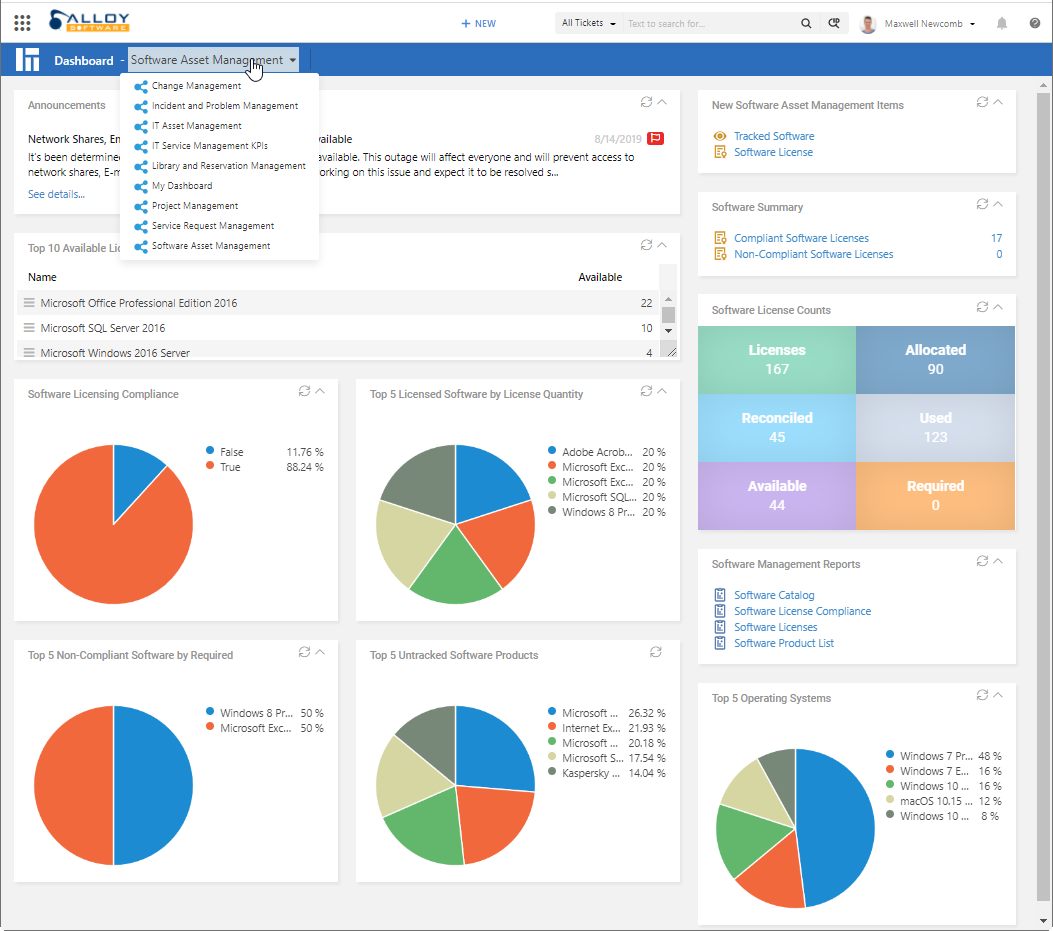
Task: Open Non-Compliant Software Licenses link
Action: 813,255
